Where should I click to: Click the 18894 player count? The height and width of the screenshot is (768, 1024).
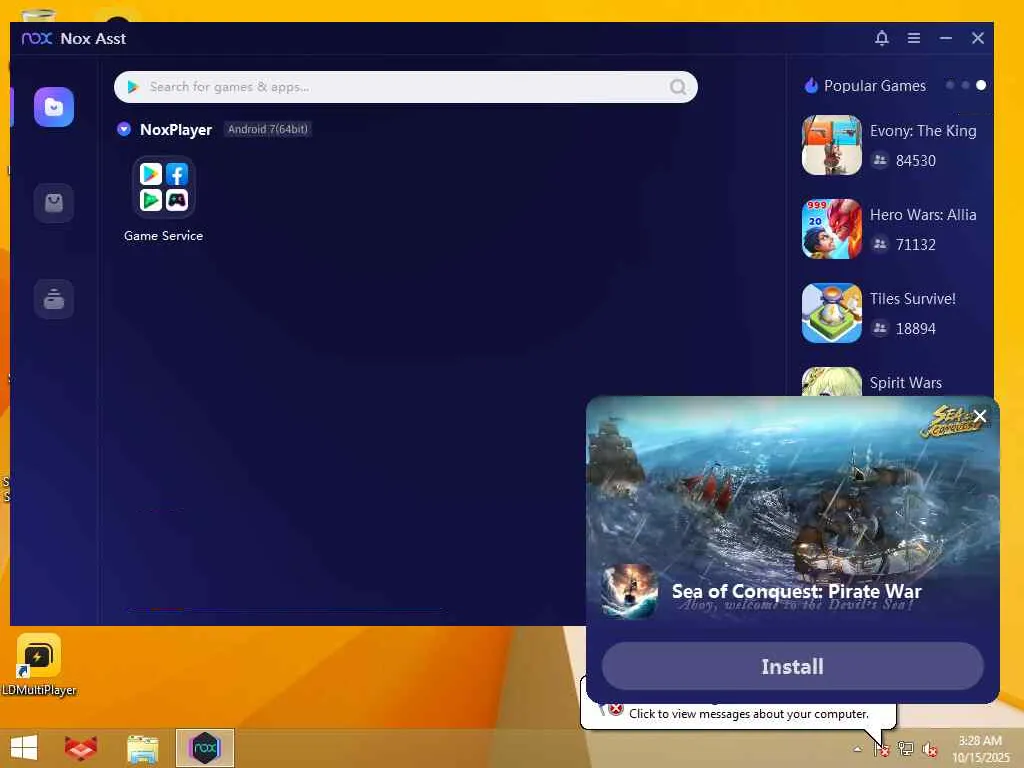(x=916, y=328)
